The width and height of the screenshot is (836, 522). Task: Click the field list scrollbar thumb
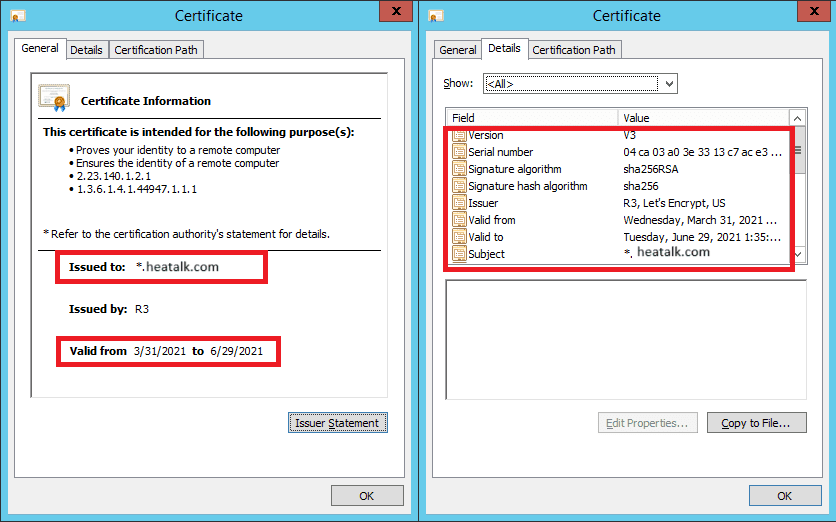click(798, 150)
